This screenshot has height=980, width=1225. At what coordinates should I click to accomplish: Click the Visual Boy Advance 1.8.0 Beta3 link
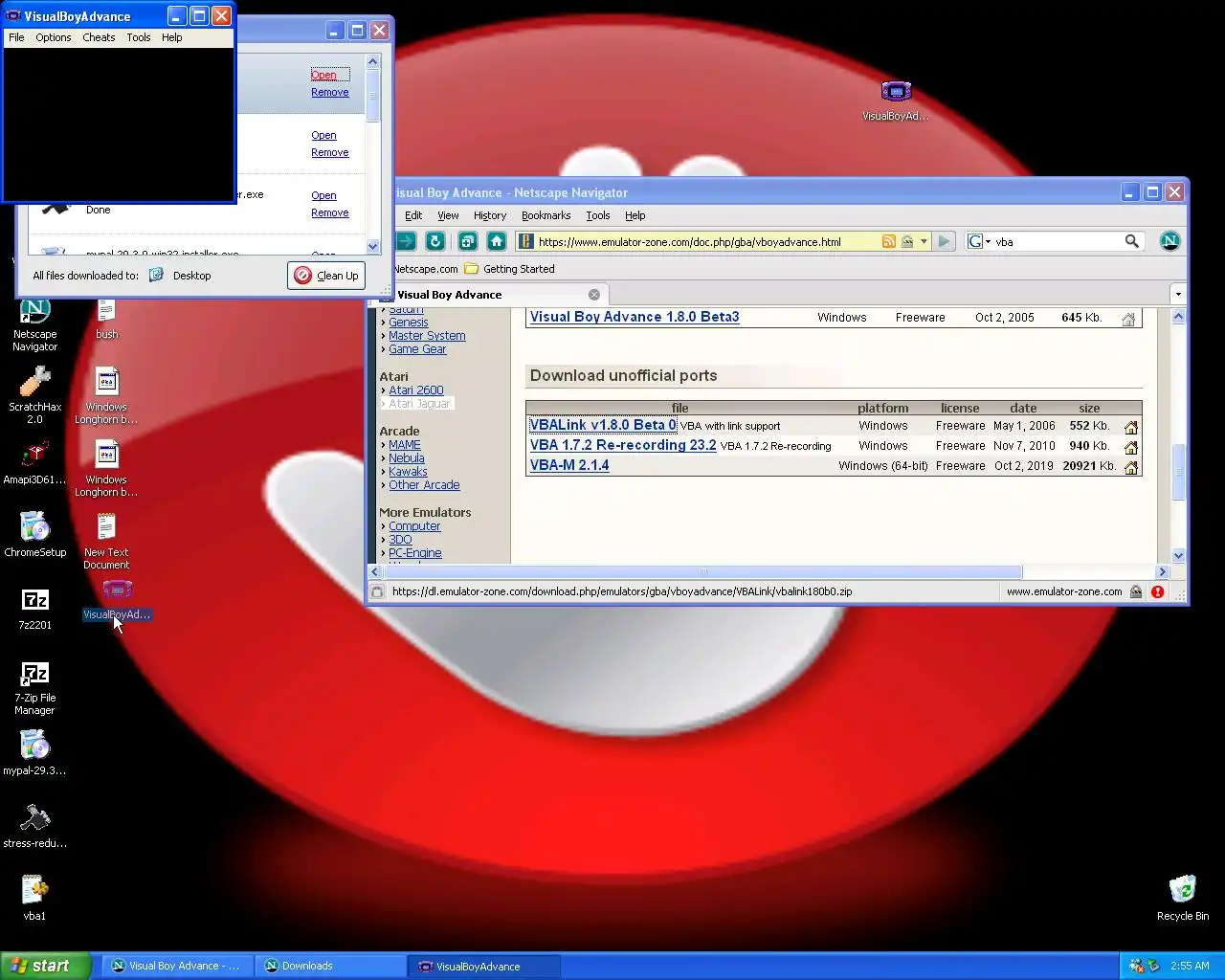click(635, 317)
